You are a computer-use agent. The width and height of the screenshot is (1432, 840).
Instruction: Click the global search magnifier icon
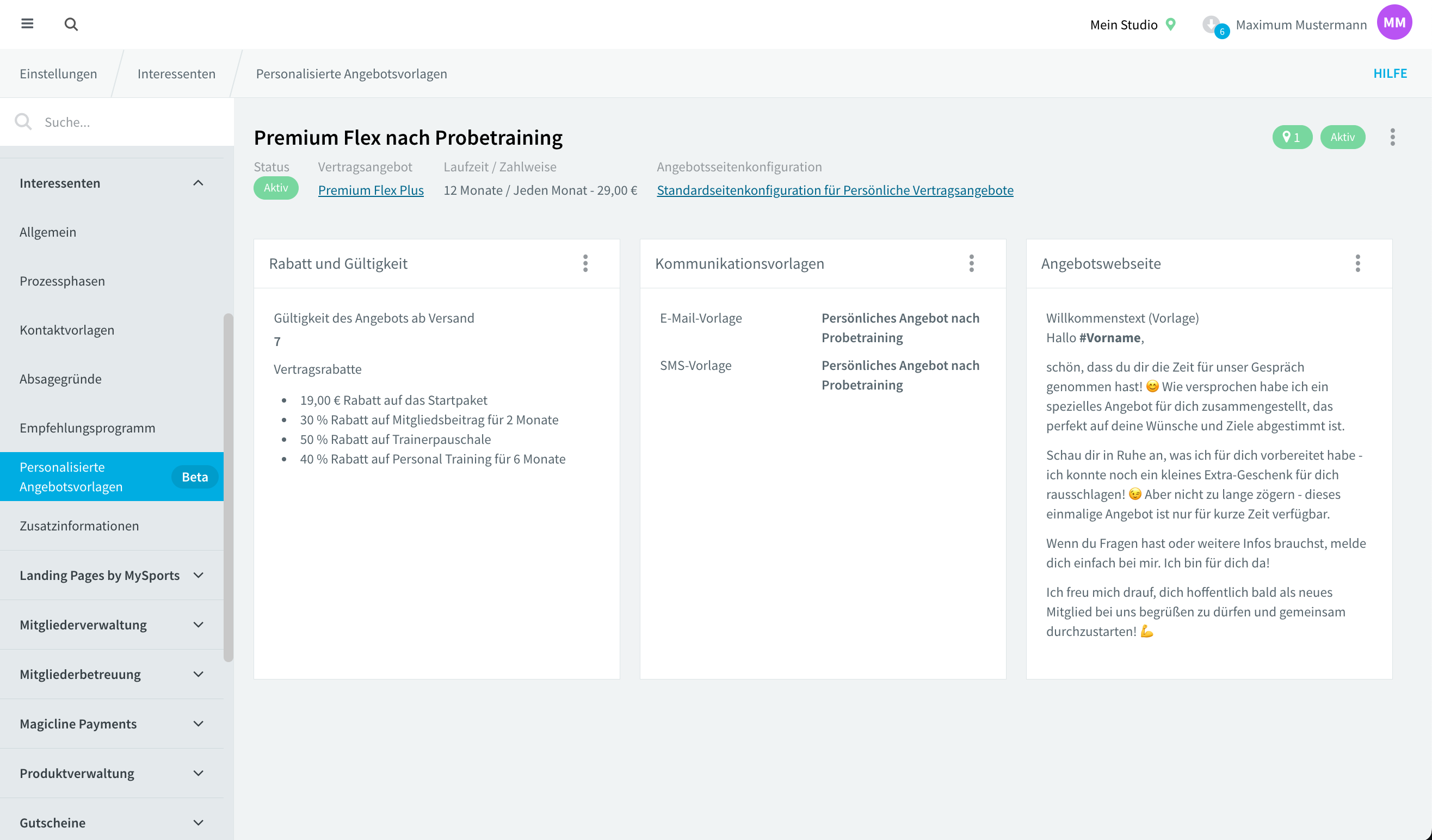pyautogui.click(x=71, y=24)
